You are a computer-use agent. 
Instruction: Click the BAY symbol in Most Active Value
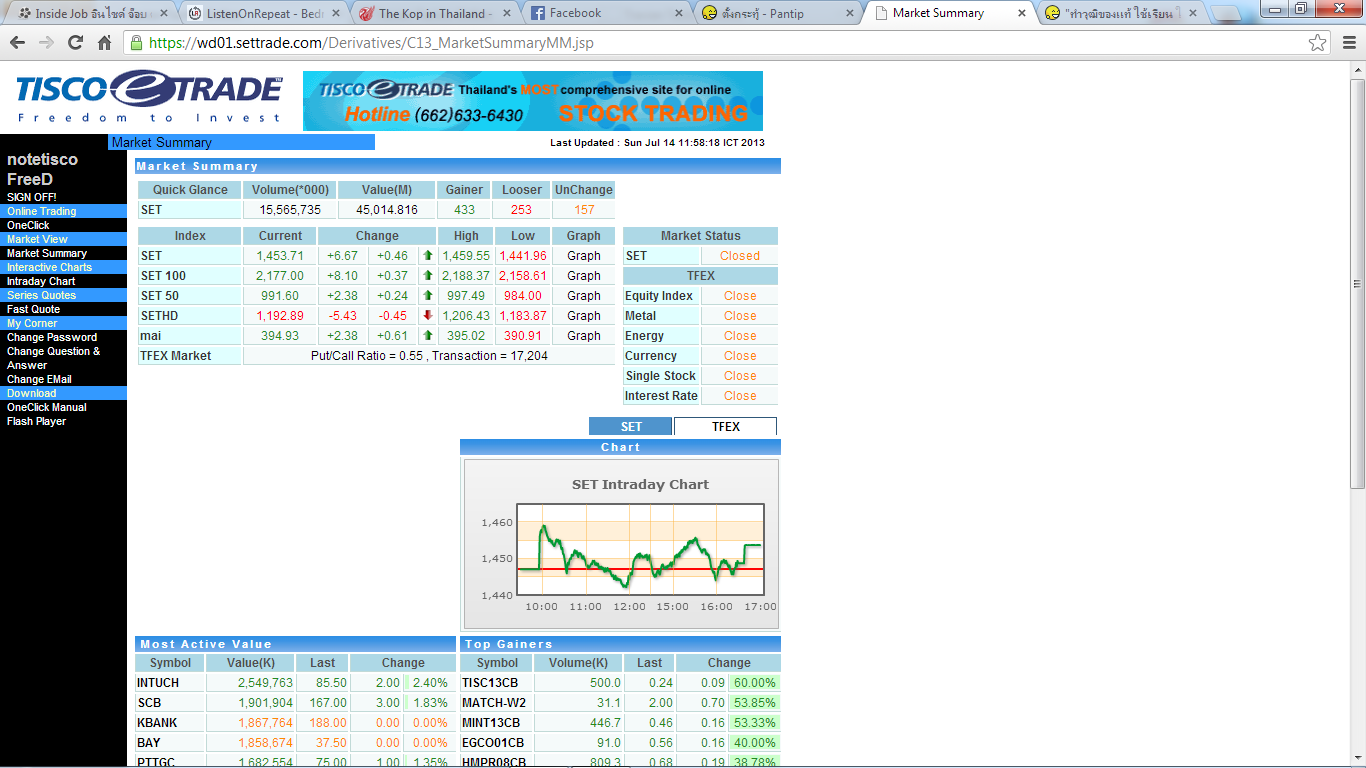(149, 743)
